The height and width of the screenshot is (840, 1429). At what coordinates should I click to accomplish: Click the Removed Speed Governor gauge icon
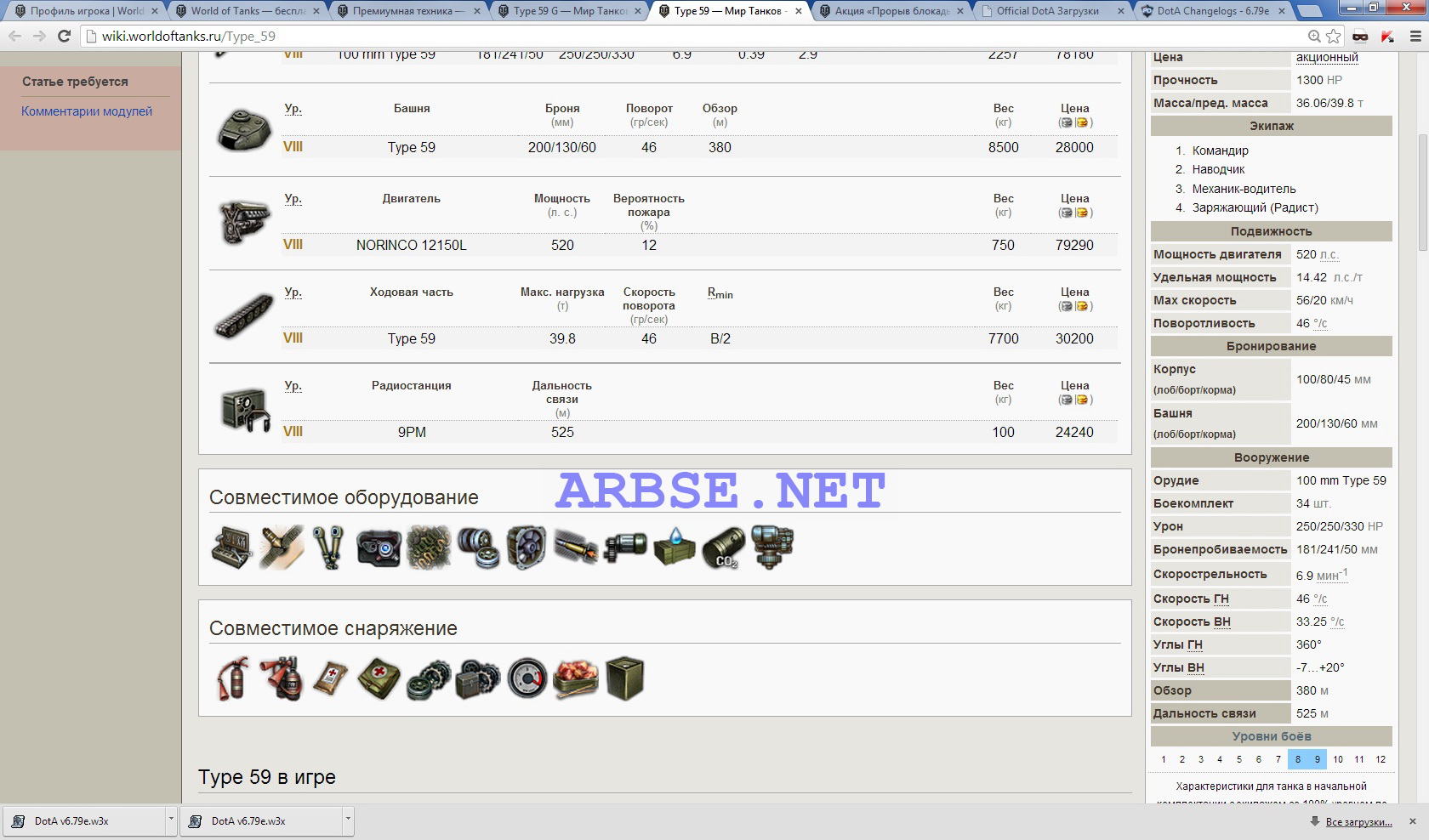pyautogui.click(x=527, y=678)
